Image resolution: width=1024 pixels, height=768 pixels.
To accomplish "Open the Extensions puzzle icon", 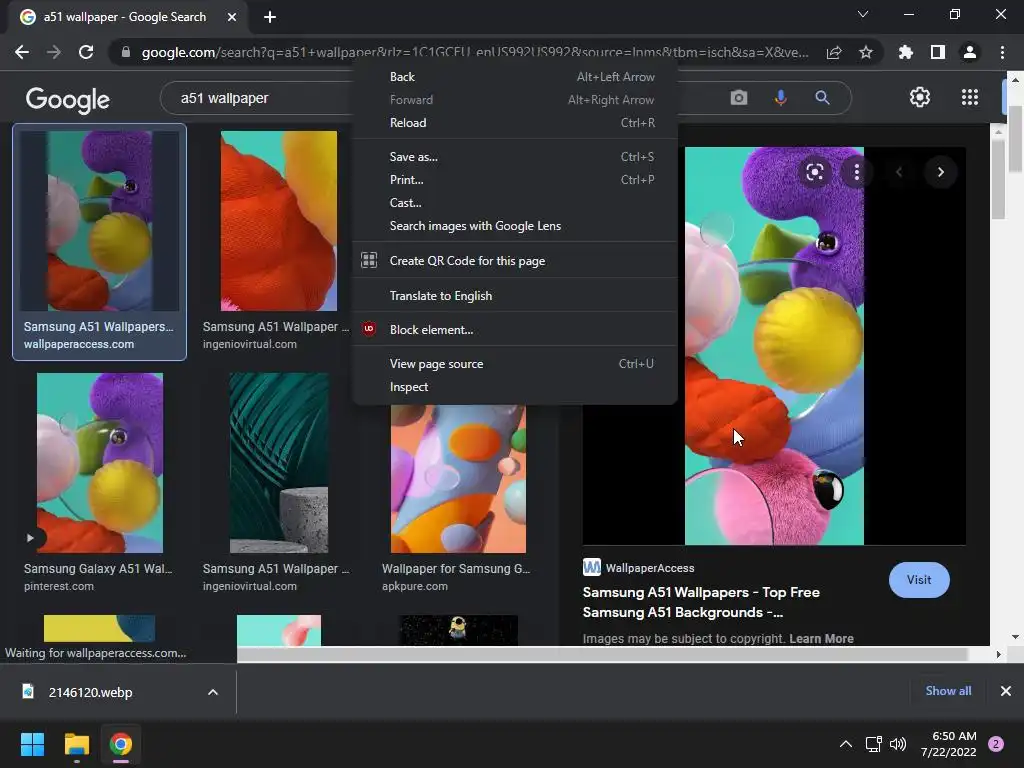I will [x=906, y=52].
